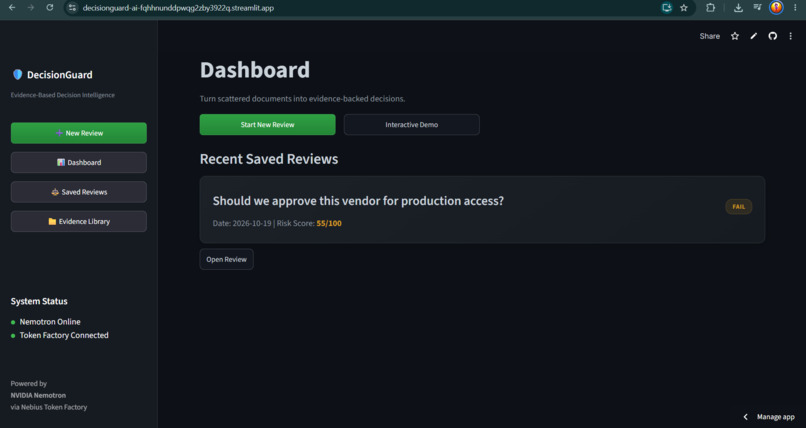Click the FAIL status badge
The height and width of the screenshot is (428, 806).
coord(739,207)
